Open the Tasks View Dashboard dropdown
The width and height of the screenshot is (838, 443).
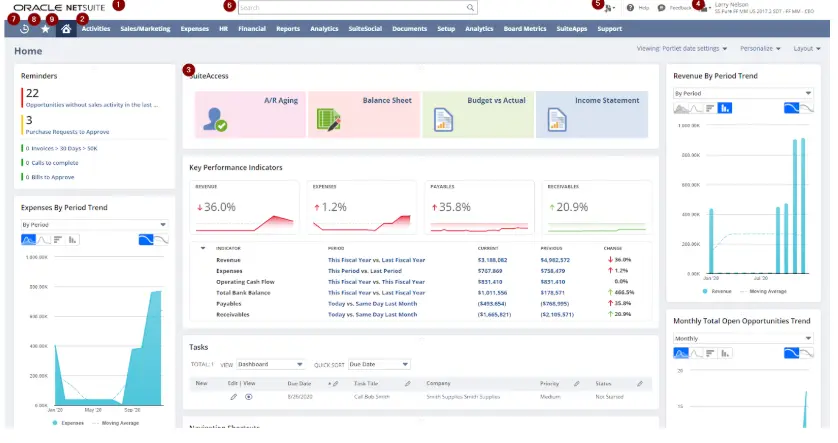(x=270, y=364)
